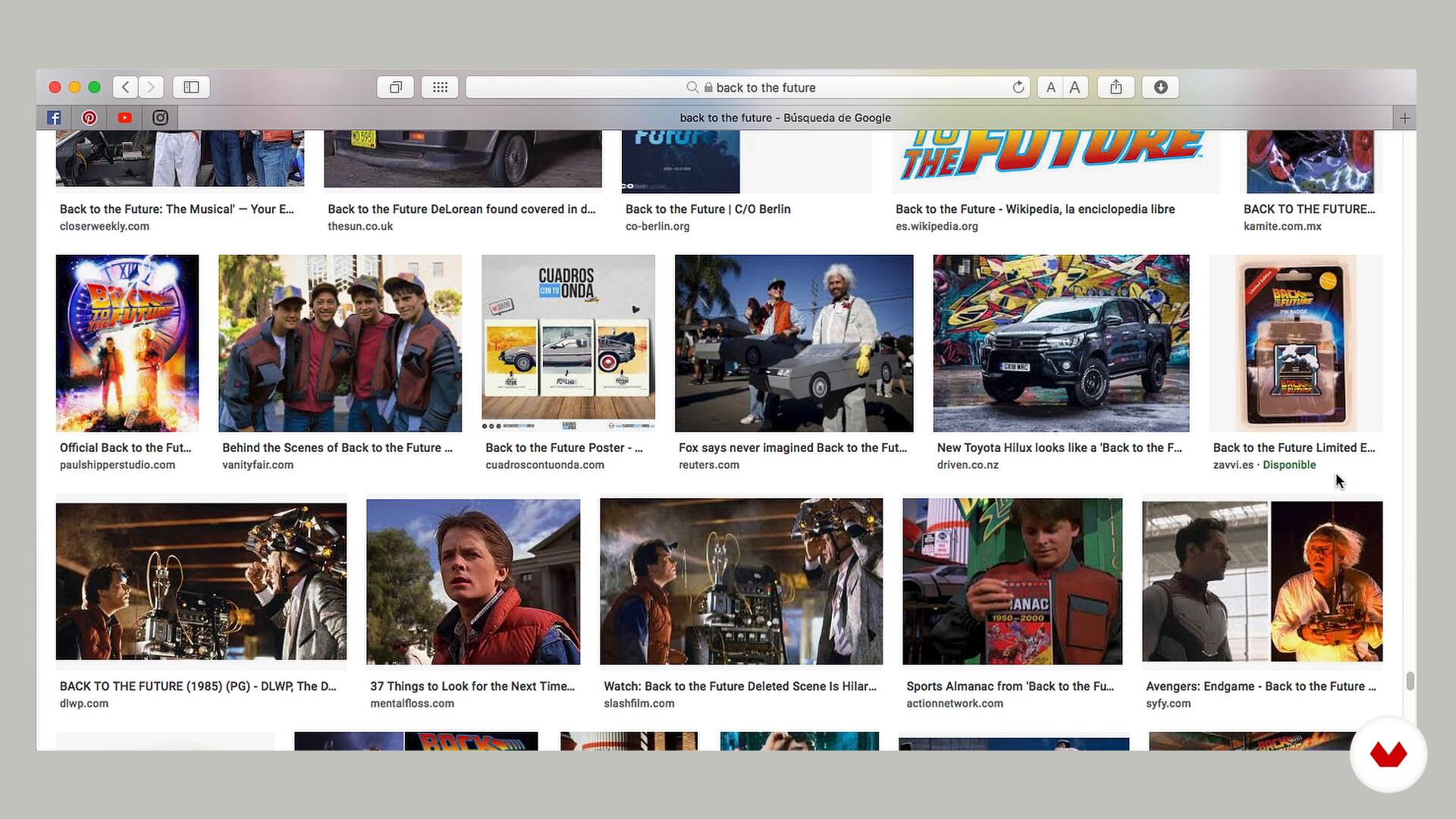Open the 'Back to the Future | C/O Berlin' link
Image resolution: width=1456 pixels, height=819 pixels.
(708, 209)
